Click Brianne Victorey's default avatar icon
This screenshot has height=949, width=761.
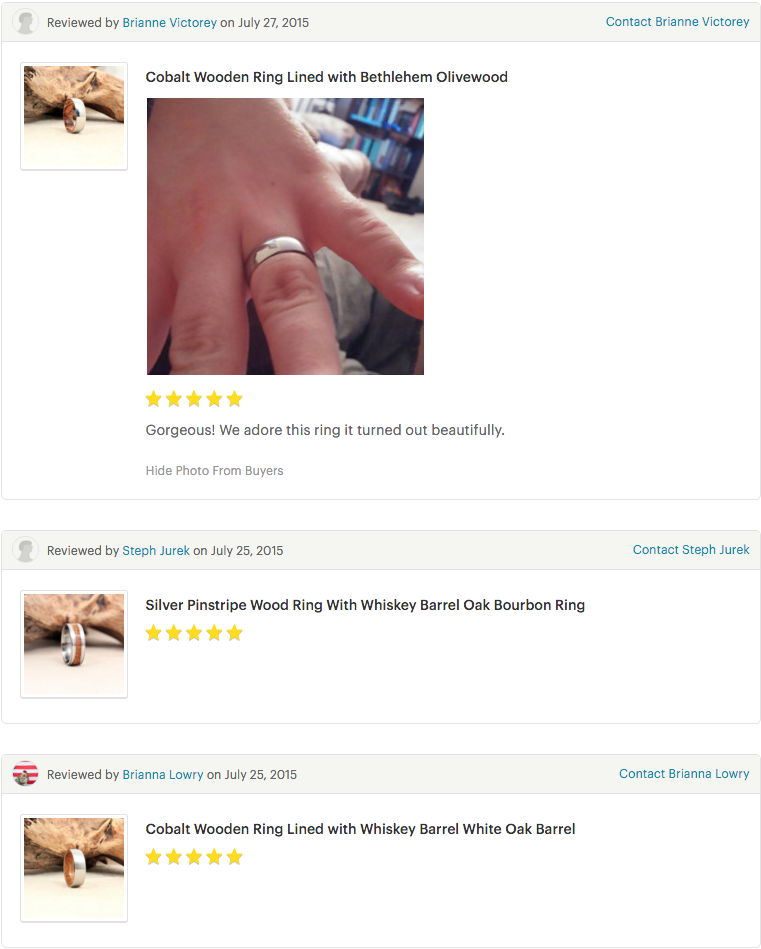coord(25,22)
